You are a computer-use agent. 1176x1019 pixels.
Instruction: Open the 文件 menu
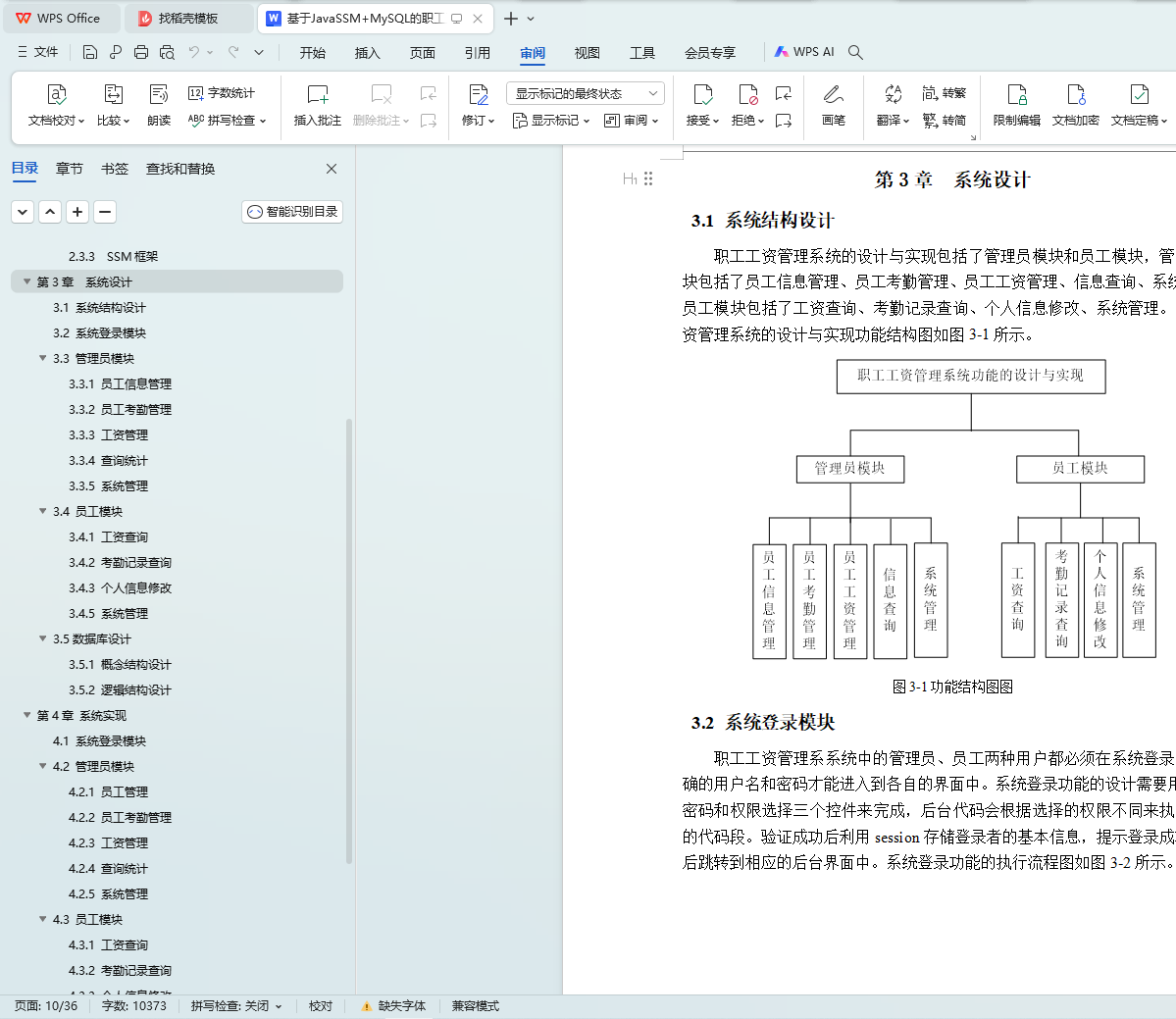(38, 52)
